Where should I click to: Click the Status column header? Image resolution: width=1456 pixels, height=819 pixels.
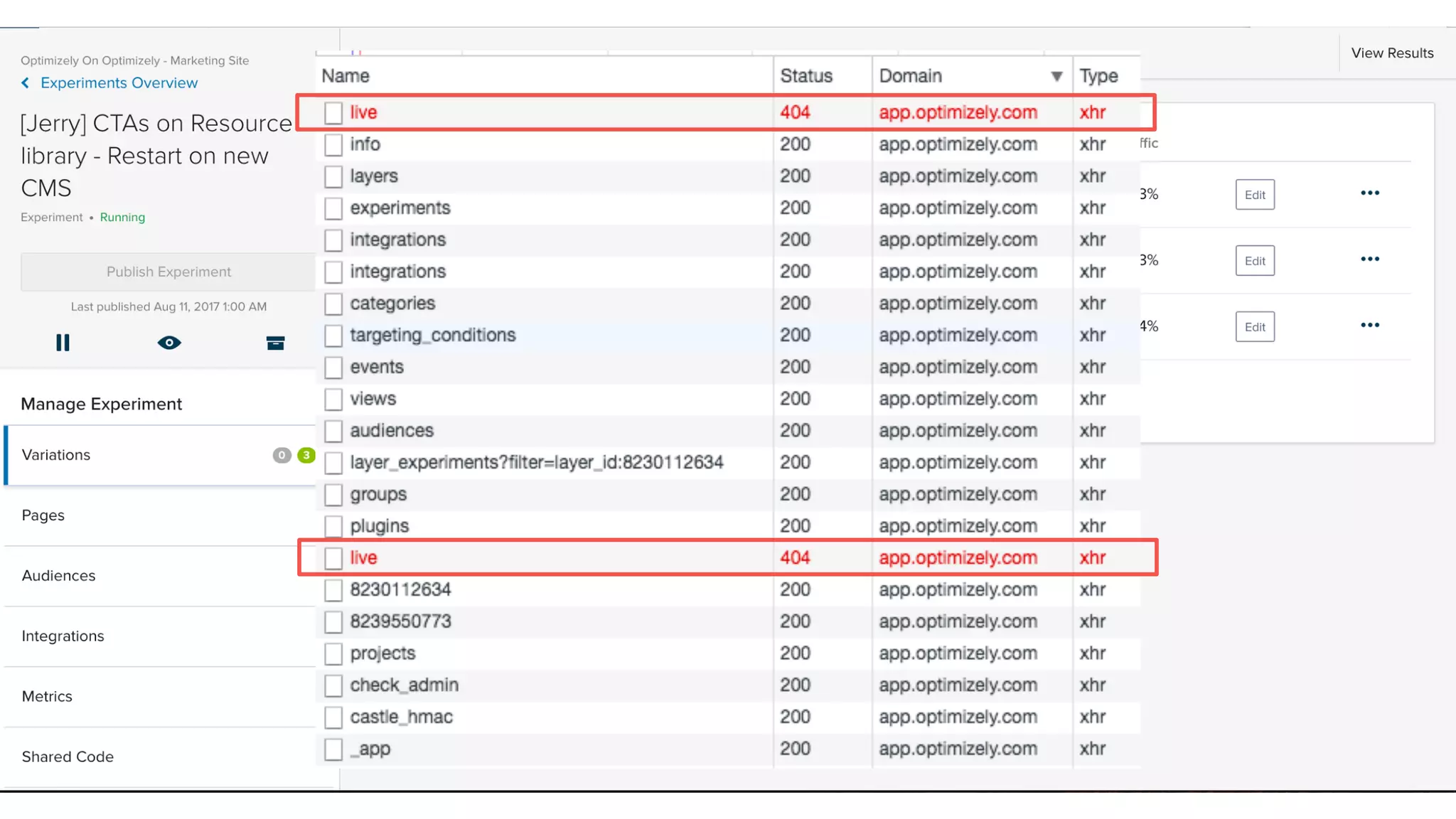point(806,76)
